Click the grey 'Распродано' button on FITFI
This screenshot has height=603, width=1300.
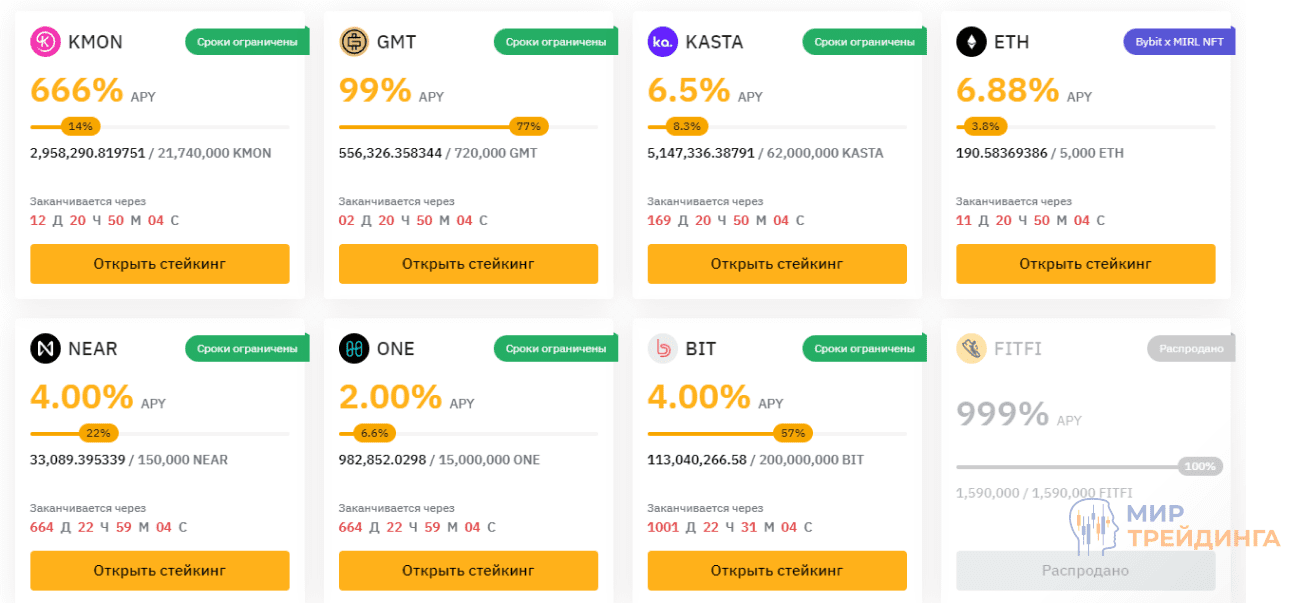coord(1085,571)
